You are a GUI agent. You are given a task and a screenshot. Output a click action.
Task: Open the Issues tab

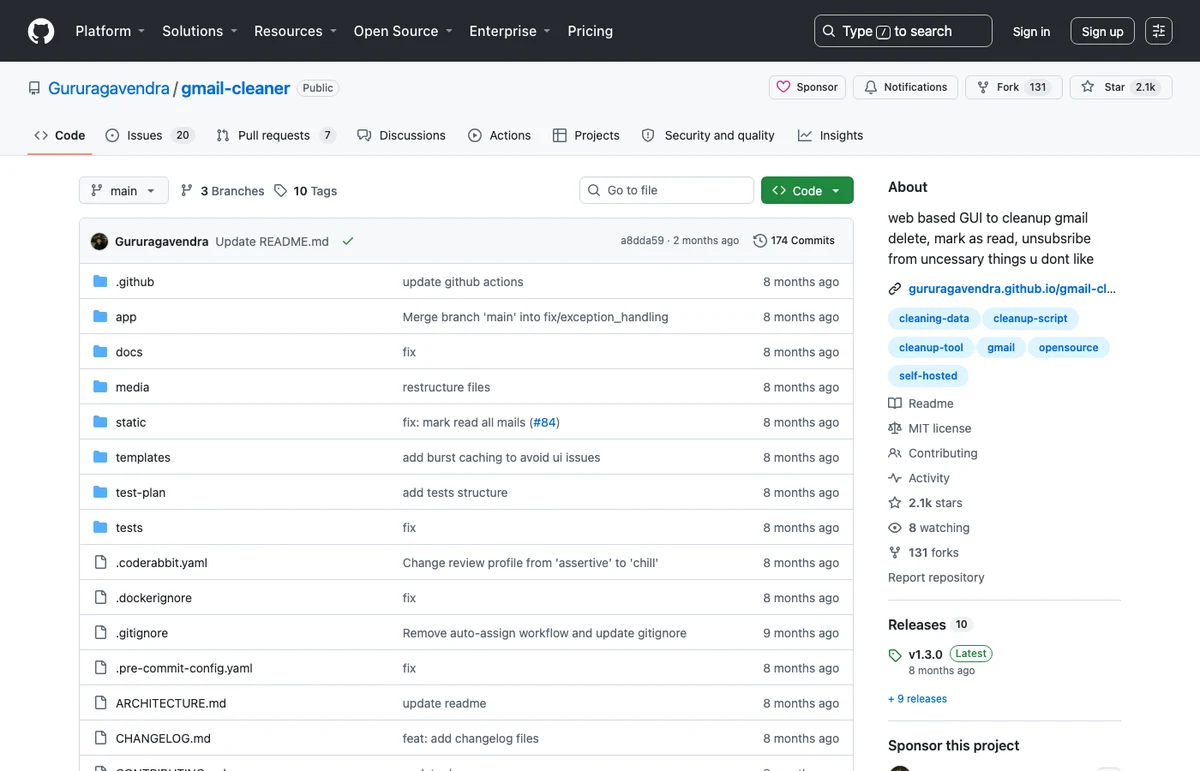coord(149,135)
